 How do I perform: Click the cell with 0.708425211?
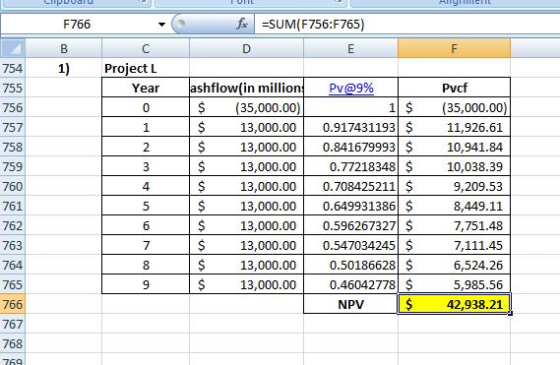[351, 186]
